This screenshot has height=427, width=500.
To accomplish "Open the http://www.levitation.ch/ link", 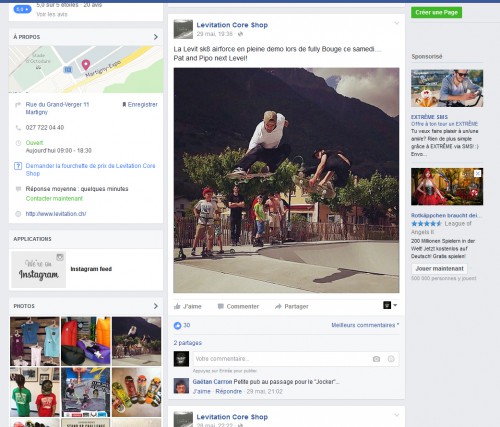I will click(x=56, y=214).
